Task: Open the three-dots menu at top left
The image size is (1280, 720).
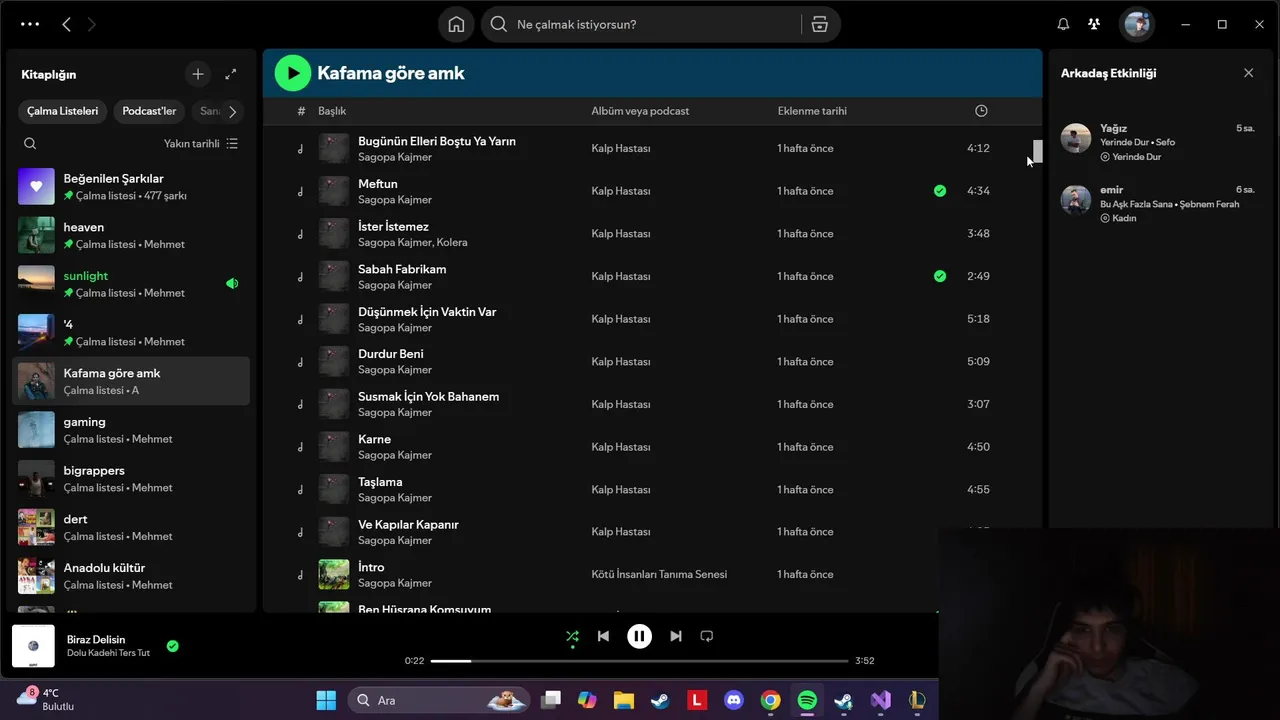Action: click(30, 25)
